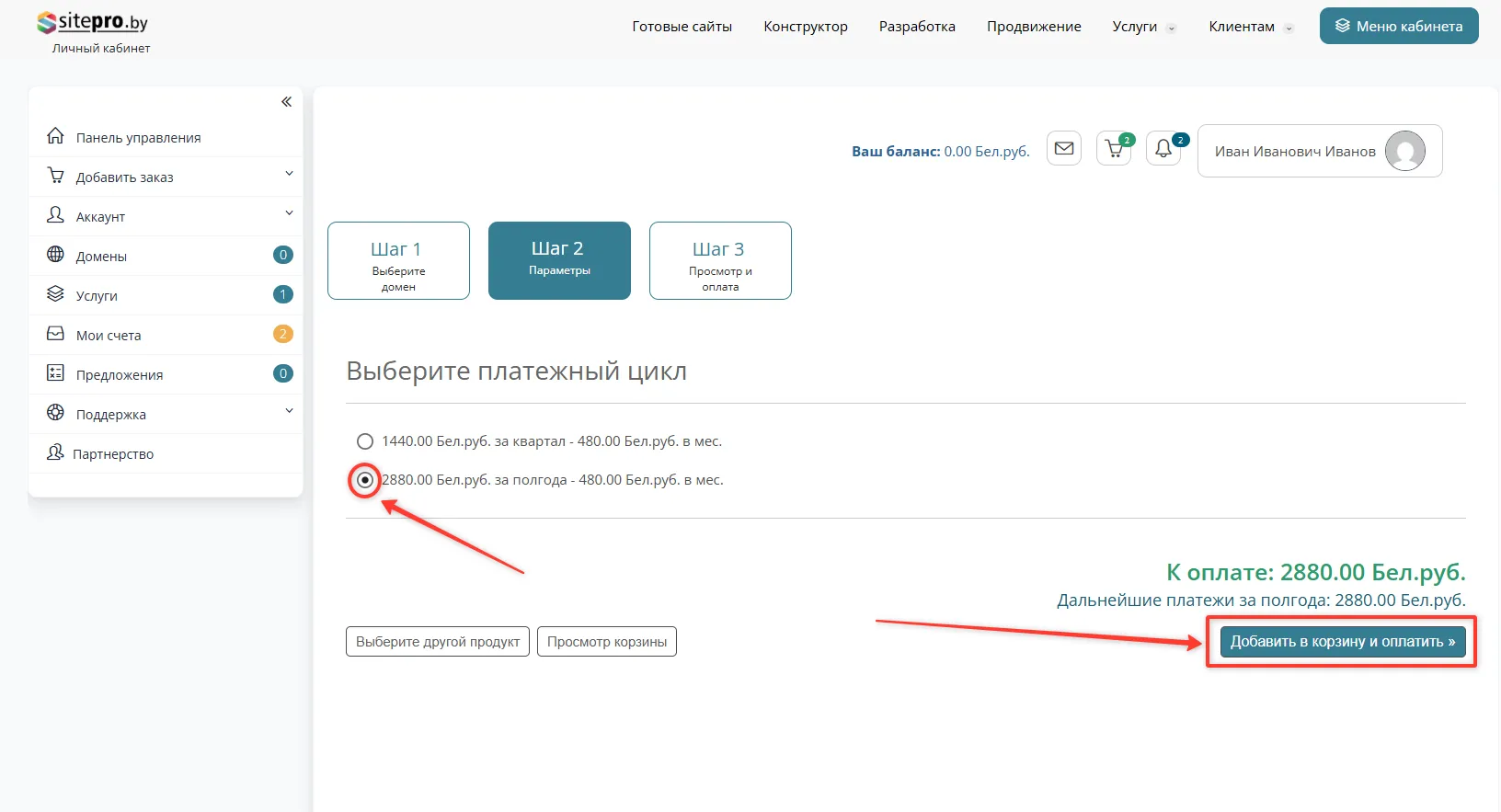
Task: Click the user avatar picture
Action: pos(1404,151)
